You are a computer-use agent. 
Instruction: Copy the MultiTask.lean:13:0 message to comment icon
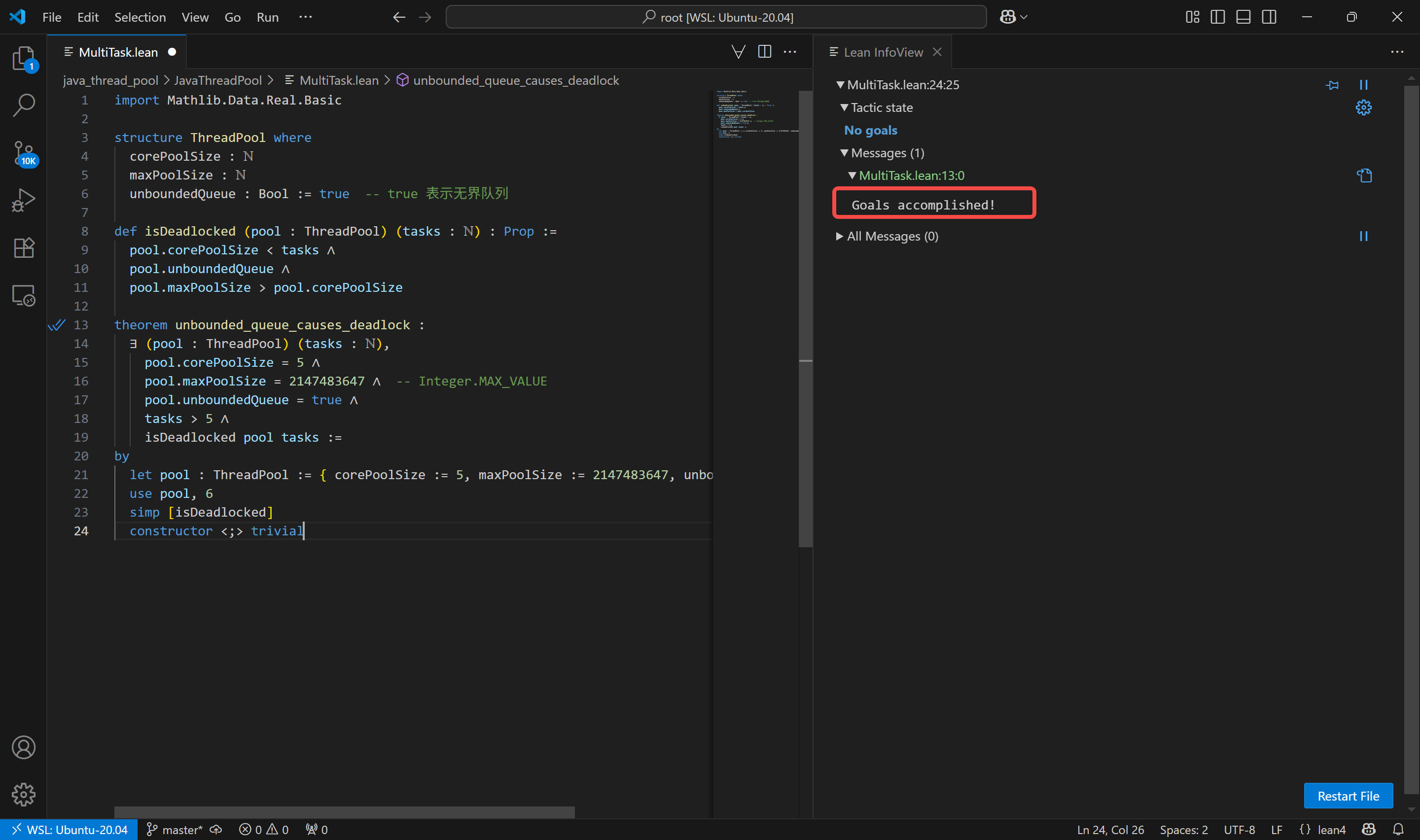[1364, 175]
